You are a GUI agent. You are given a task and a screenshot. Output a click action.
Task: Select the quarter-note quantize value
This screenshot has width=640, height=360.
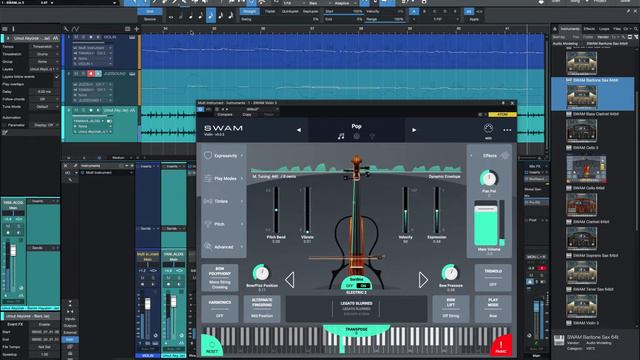191,16
